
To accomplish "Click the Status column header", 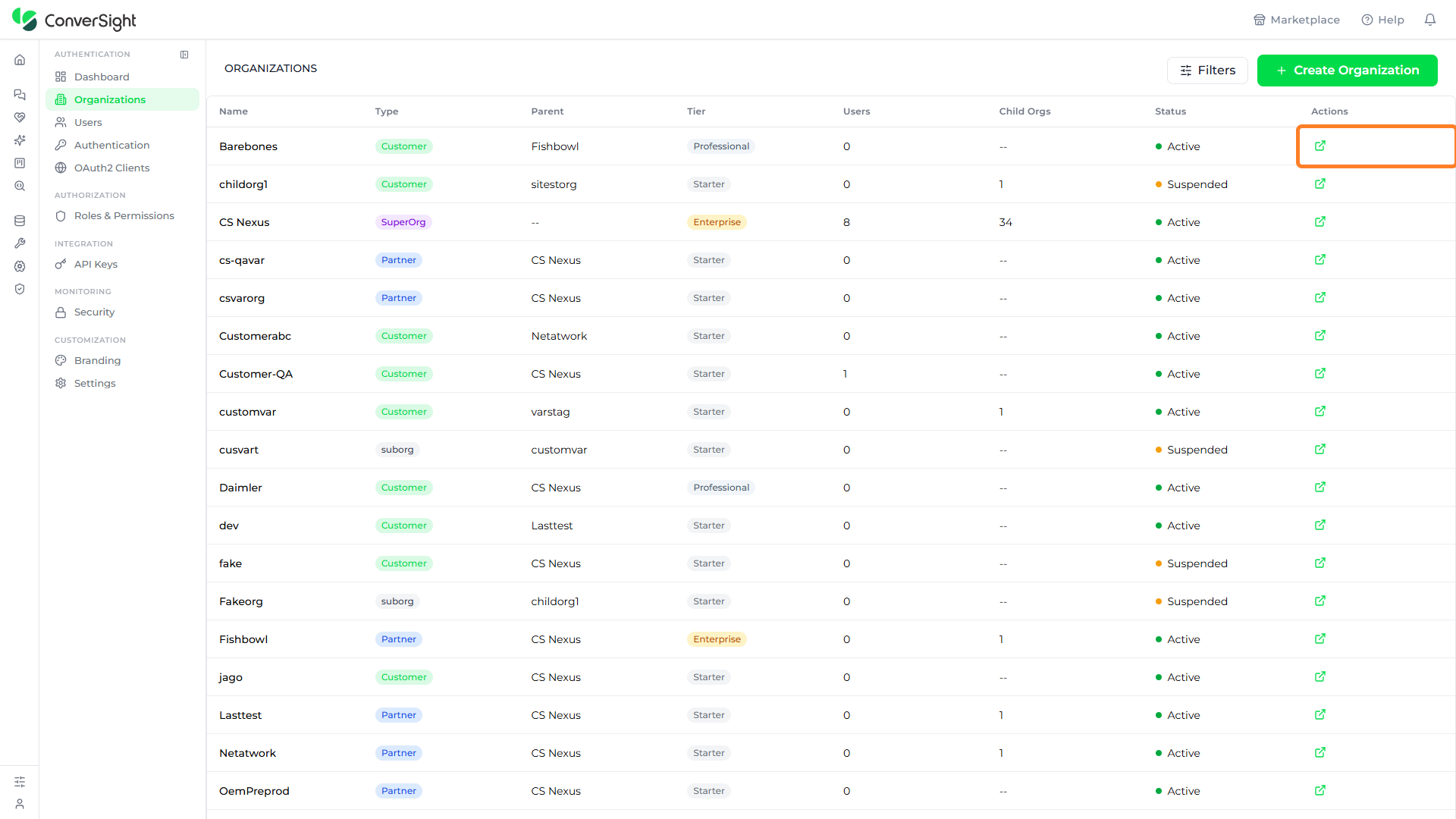I will pyautogui.click(x=1170, y=111).
